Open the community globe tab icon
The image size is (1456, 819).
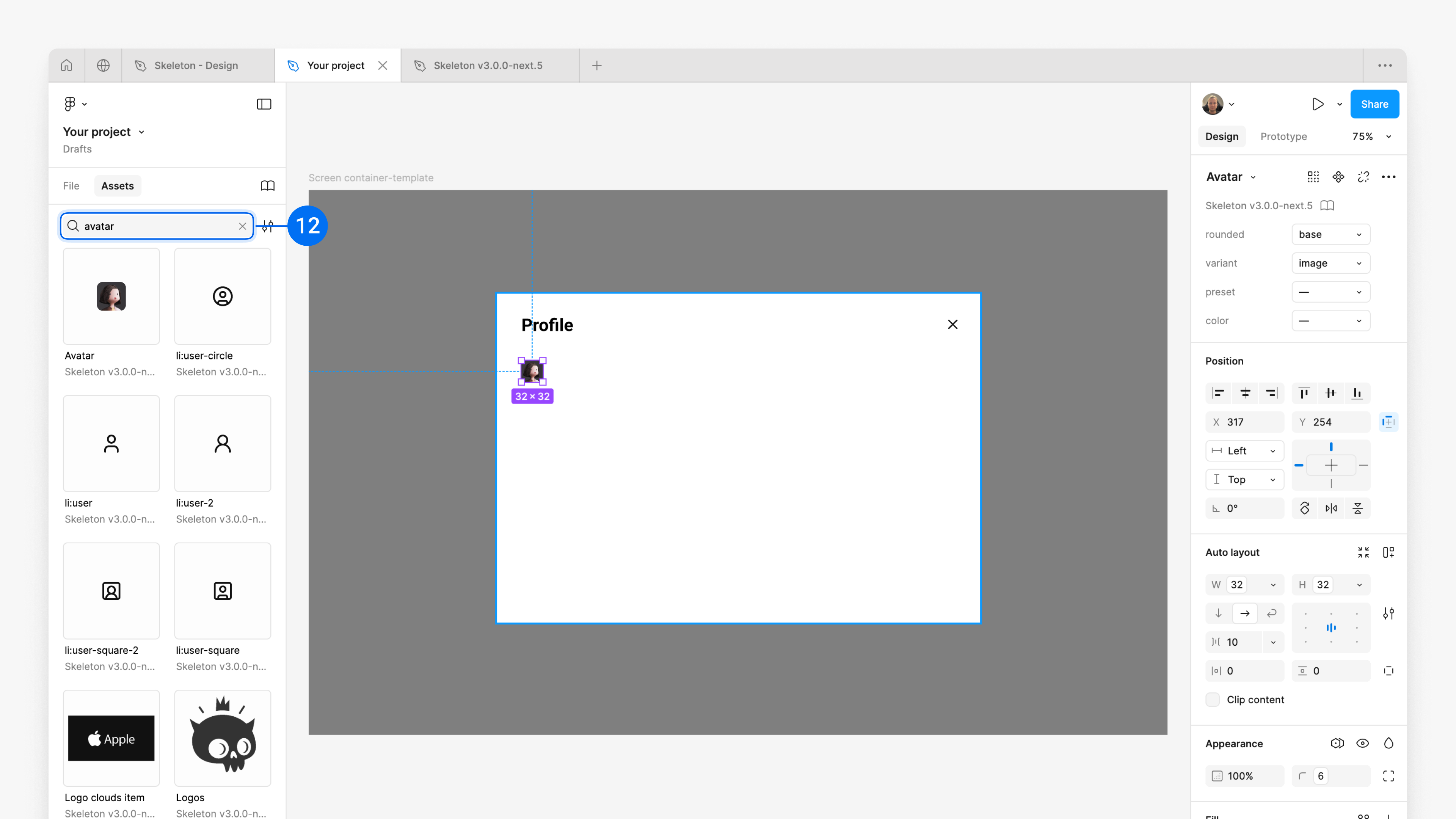point(103,66)
